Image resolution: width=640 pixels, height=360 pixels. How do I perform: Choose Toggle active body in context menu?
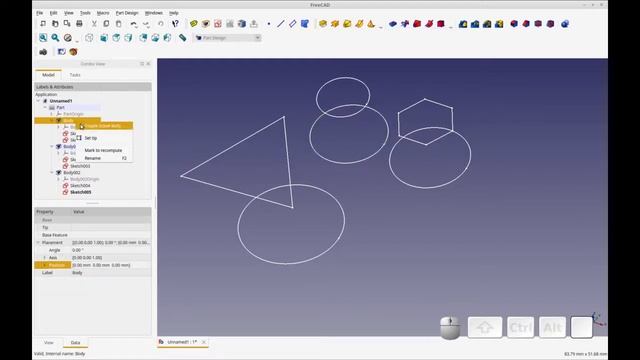coord(104,126)
